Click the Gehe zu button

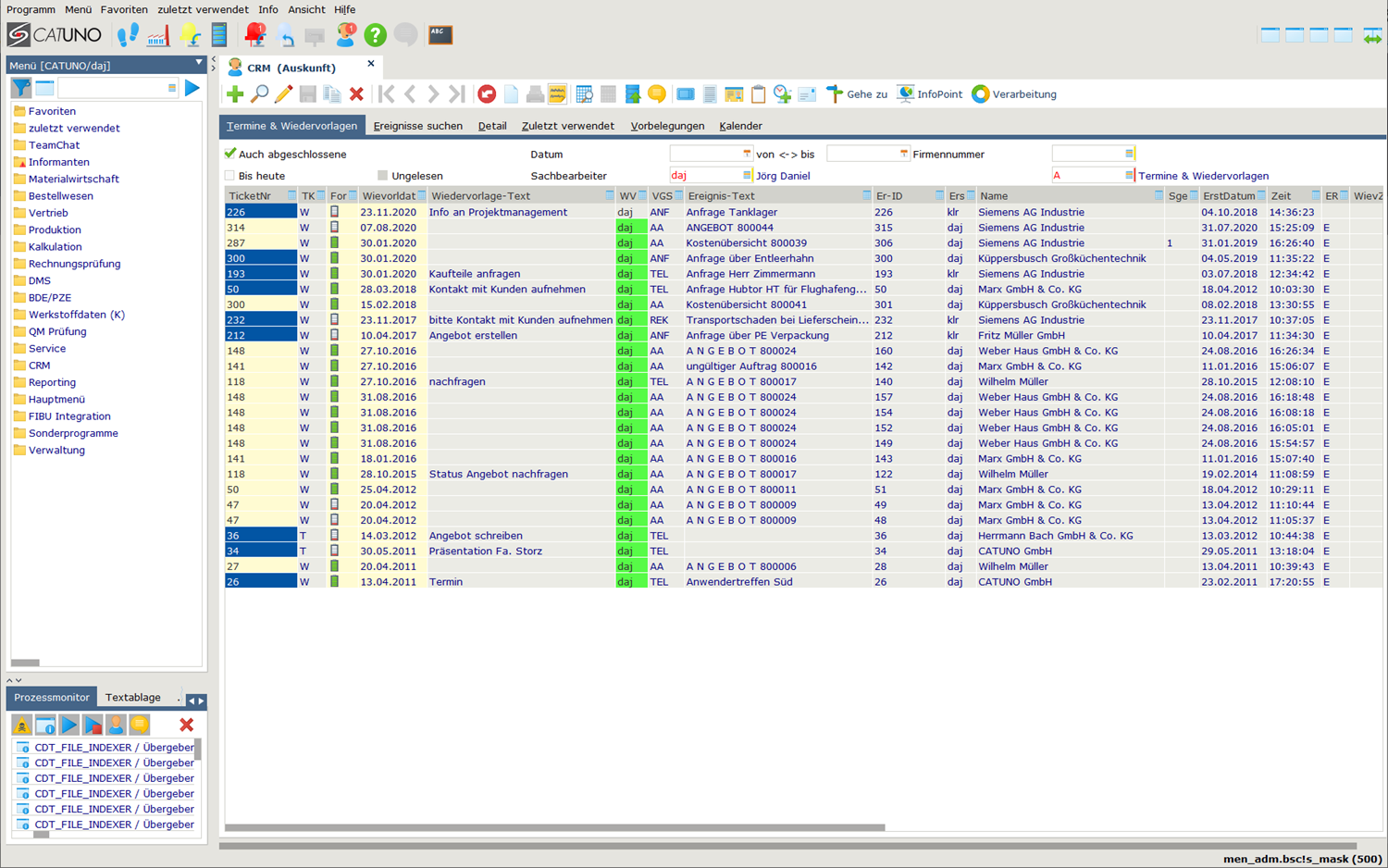tap(857, 94)
